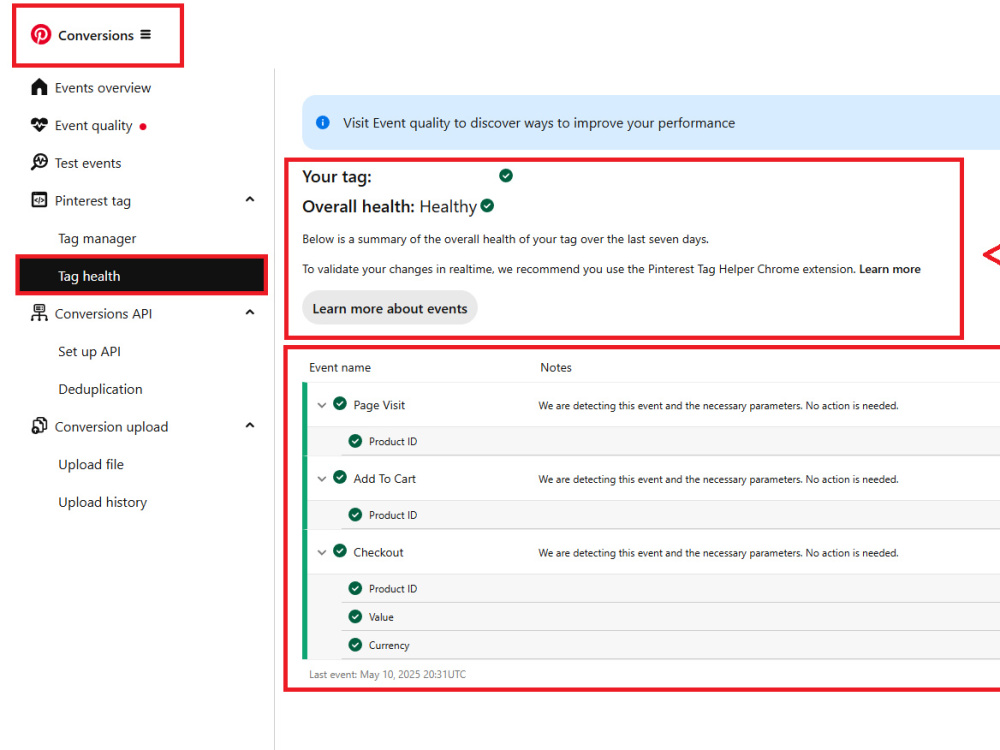Click the Conversion upload menu label

point(112,427)
